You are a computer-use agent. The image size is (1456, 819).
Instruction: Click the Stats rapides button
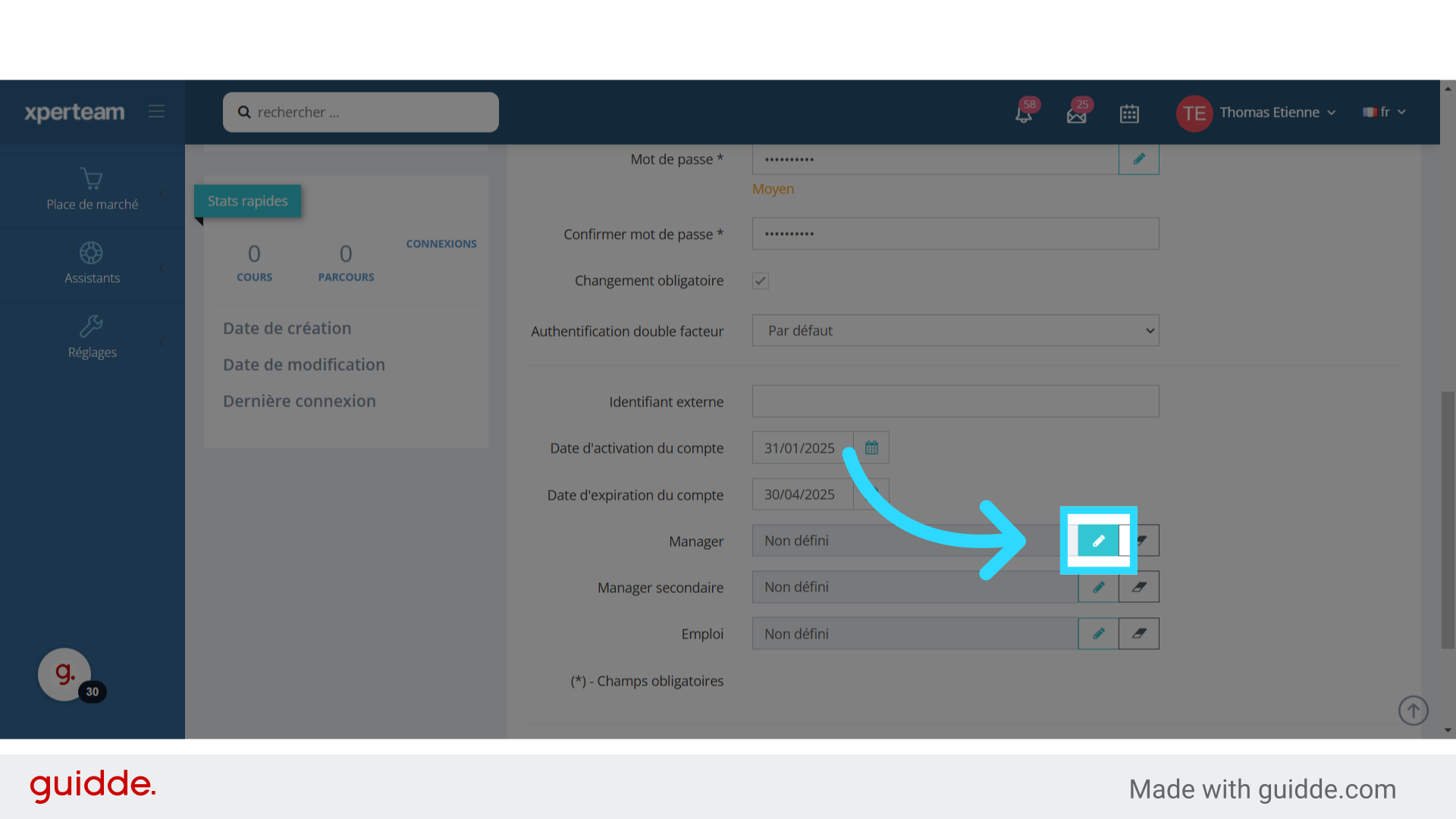pyautogui.click(x=247, y=201)
